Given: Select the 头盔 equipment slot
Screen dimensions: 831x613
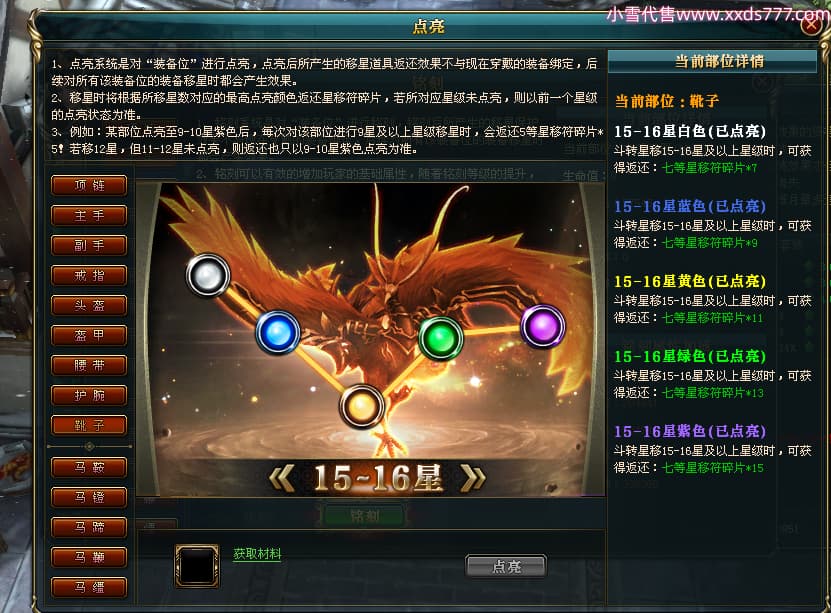Looking at the screenshot, I should pyautogui.click(x=89, y=305).
